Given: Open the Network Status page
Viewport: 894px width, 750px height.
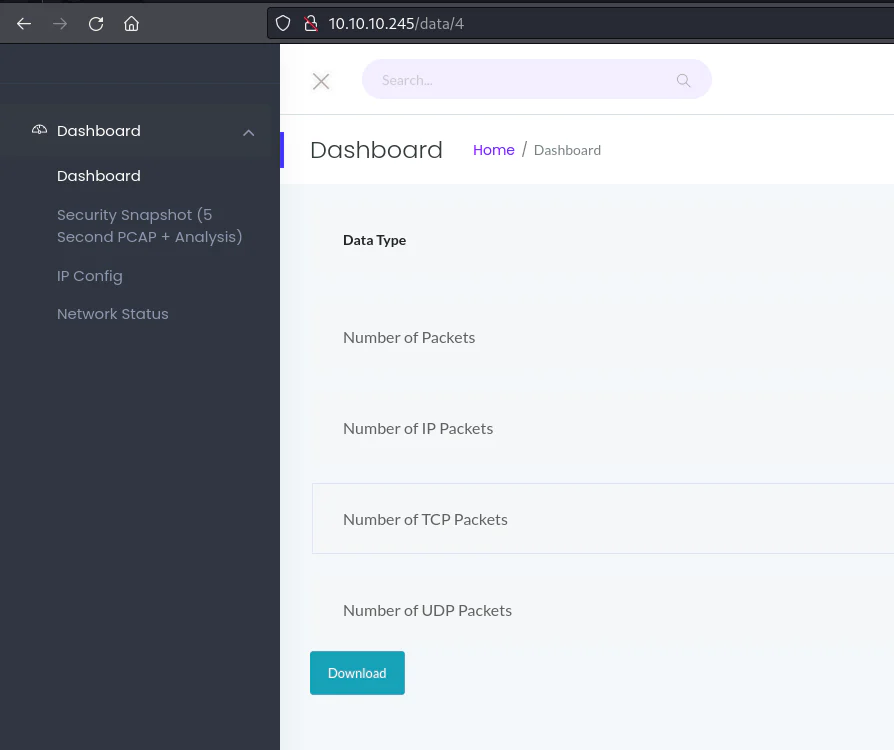Looking at the screenshot, I should pos(113,314).
